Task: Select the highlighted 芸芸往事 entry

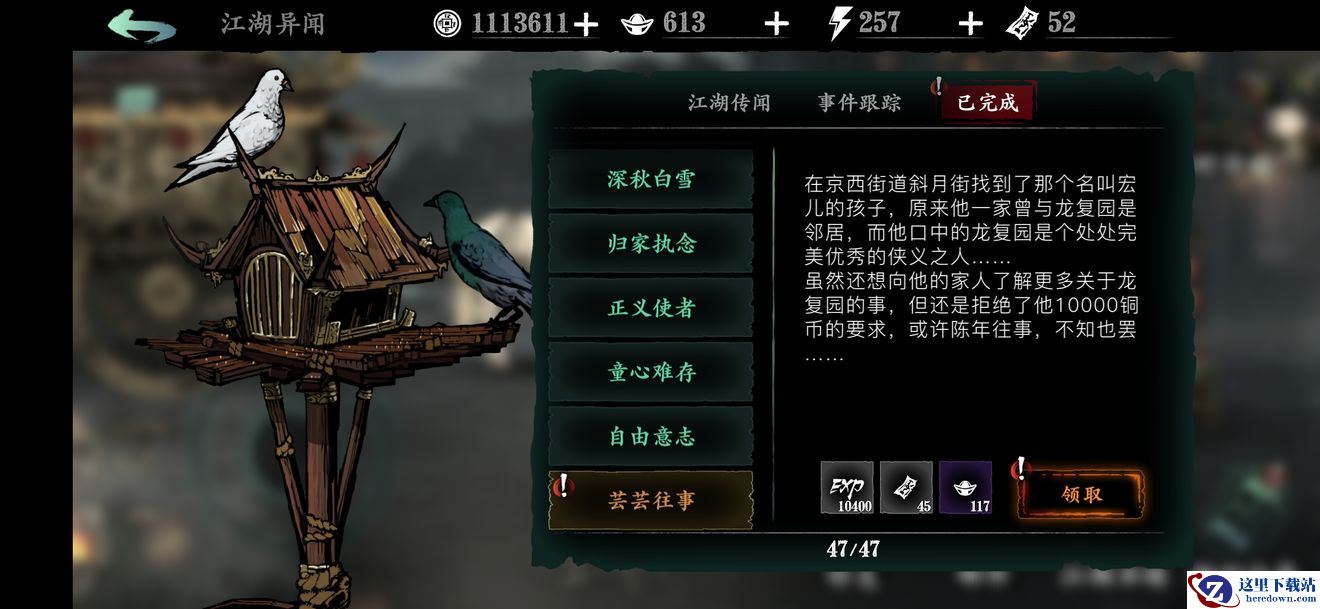Action: tap(651, 500)
